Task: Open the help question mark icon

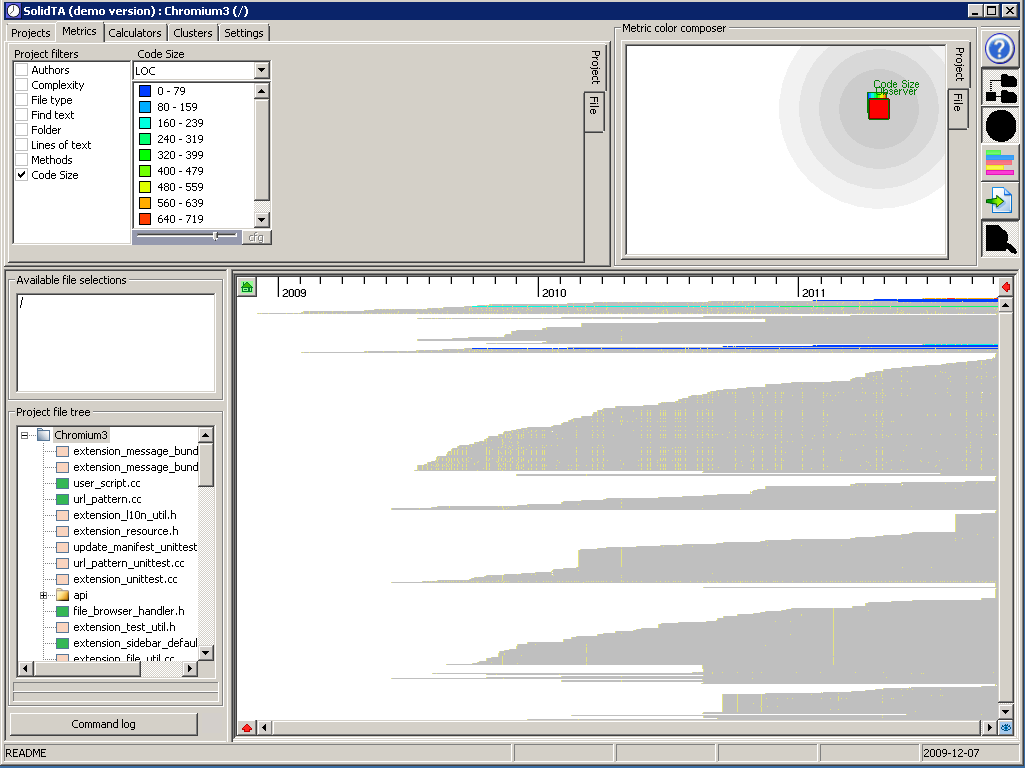Action: pyautogui.click(x=1000, y=49)
